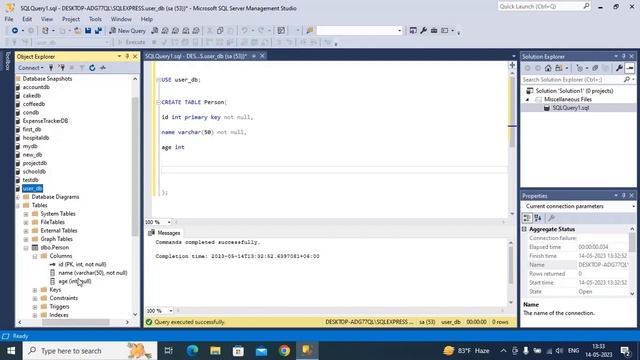Open the View menu

47,19
